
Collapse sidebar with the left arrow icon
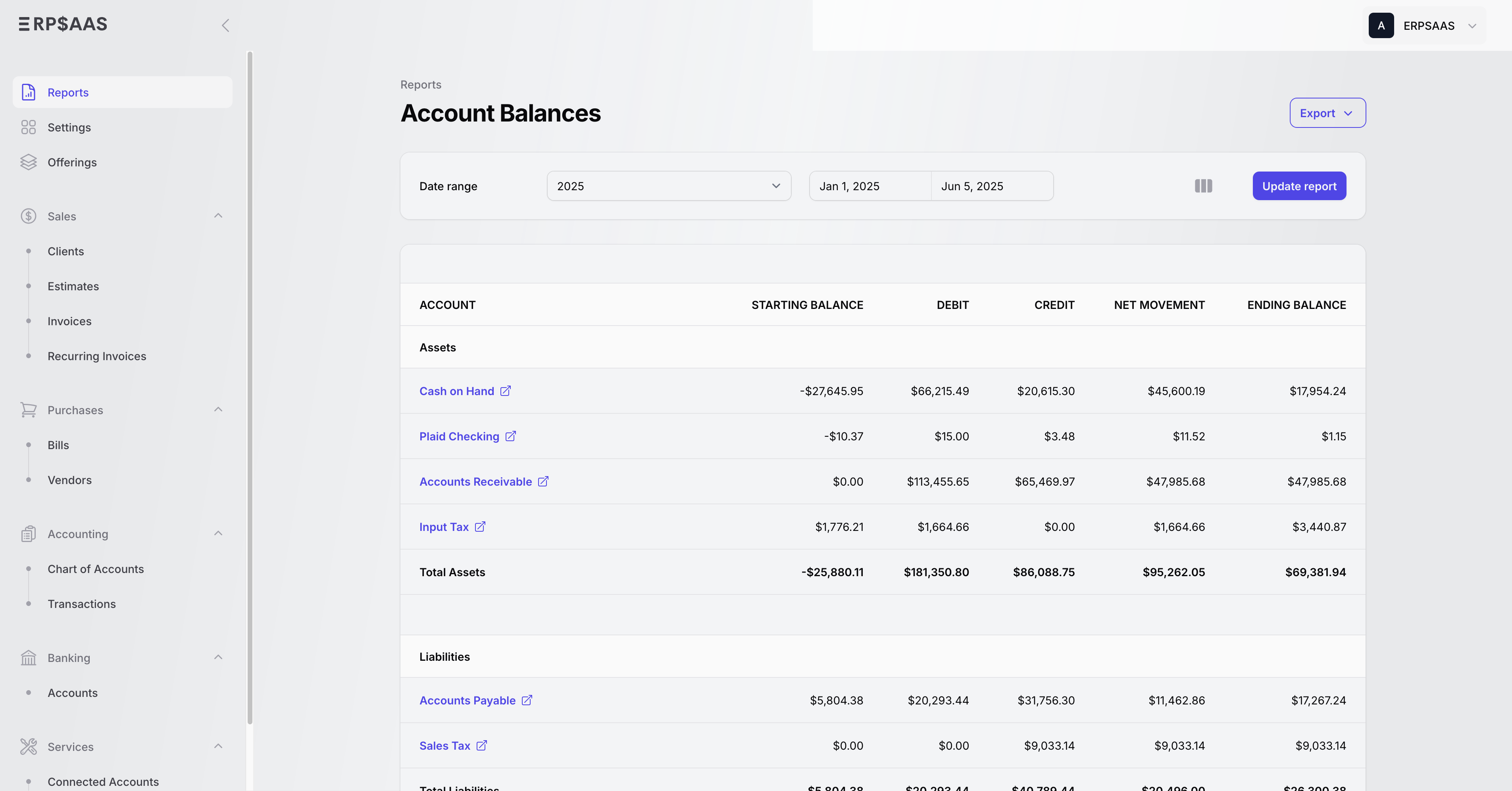(225, 25)
